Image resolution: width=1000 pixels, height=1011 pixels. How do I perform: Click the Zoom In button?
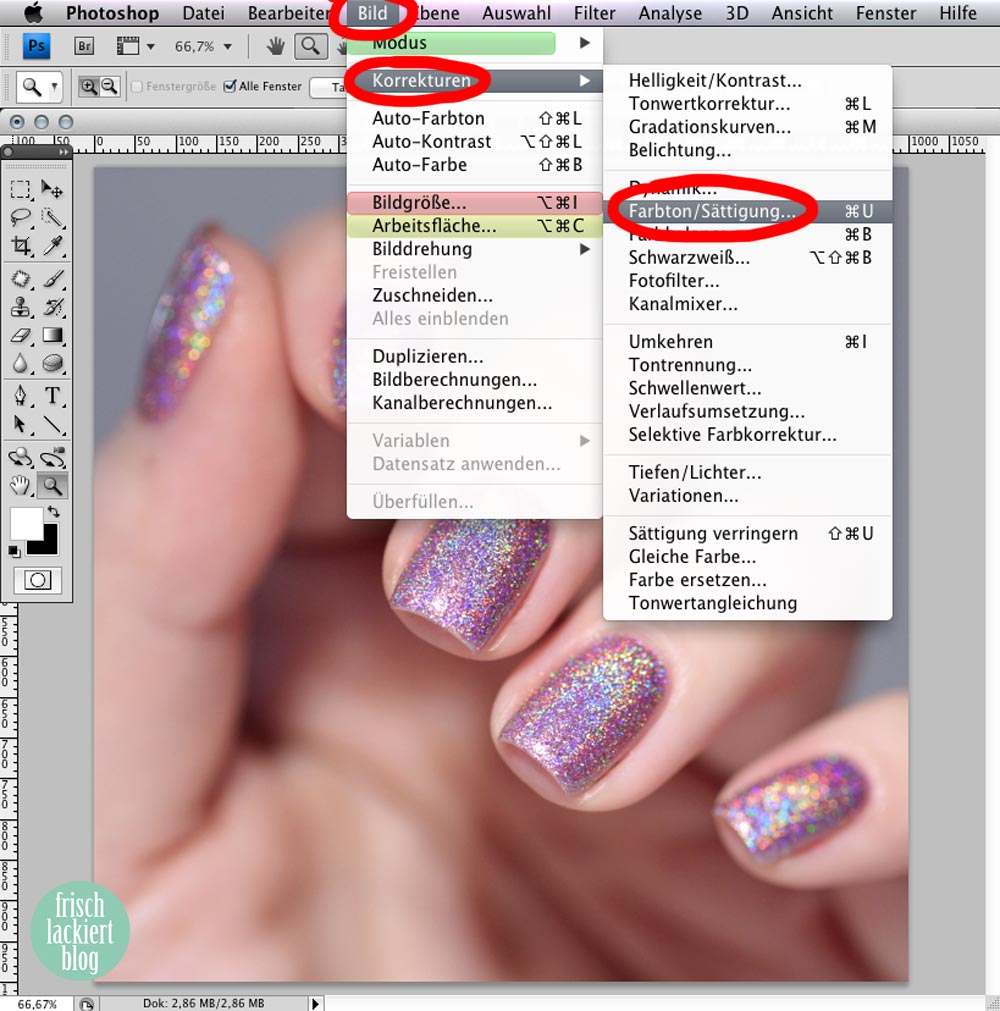(88, 86)
